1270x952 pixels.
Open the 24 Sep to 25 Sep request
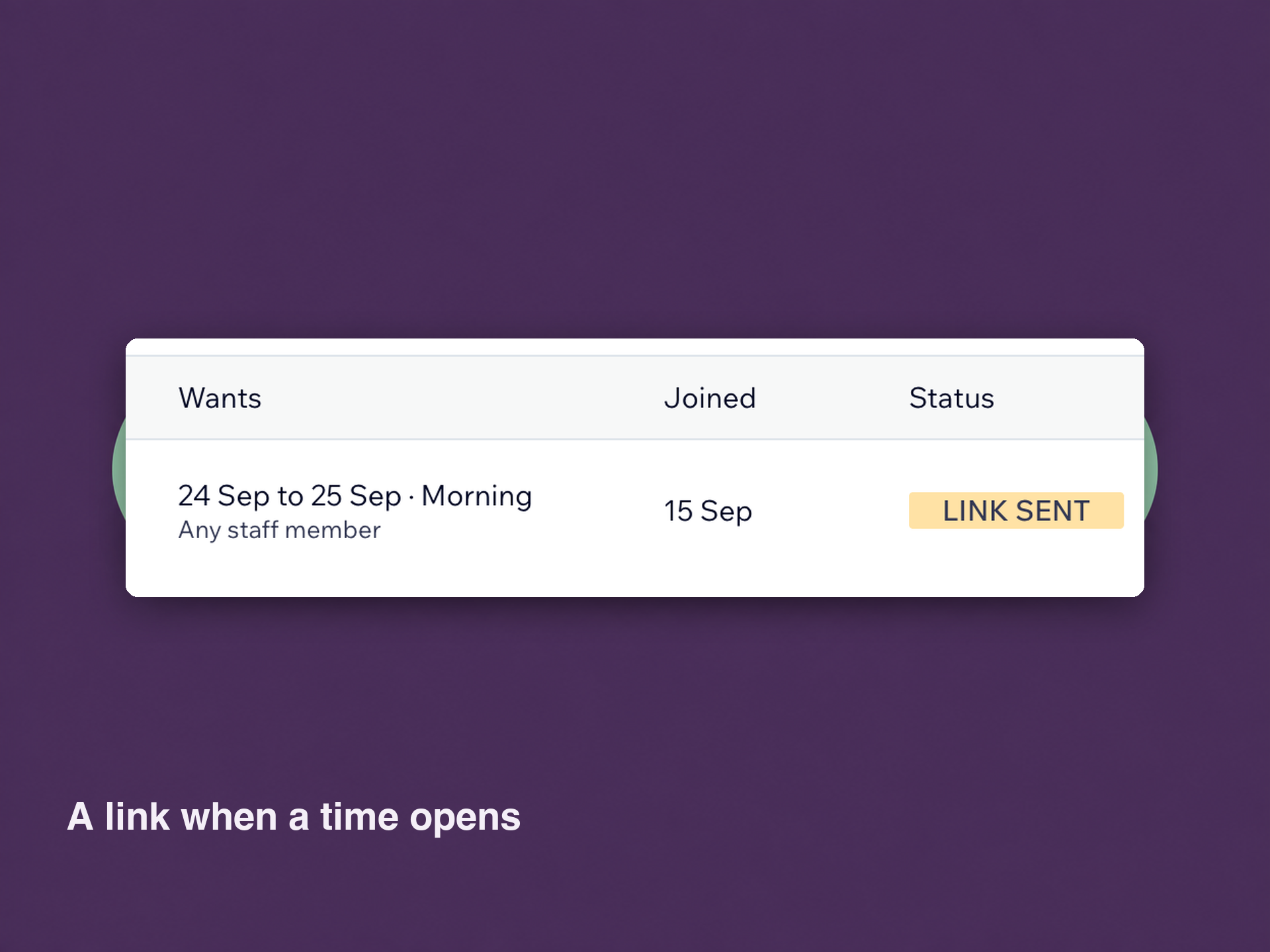355,496
